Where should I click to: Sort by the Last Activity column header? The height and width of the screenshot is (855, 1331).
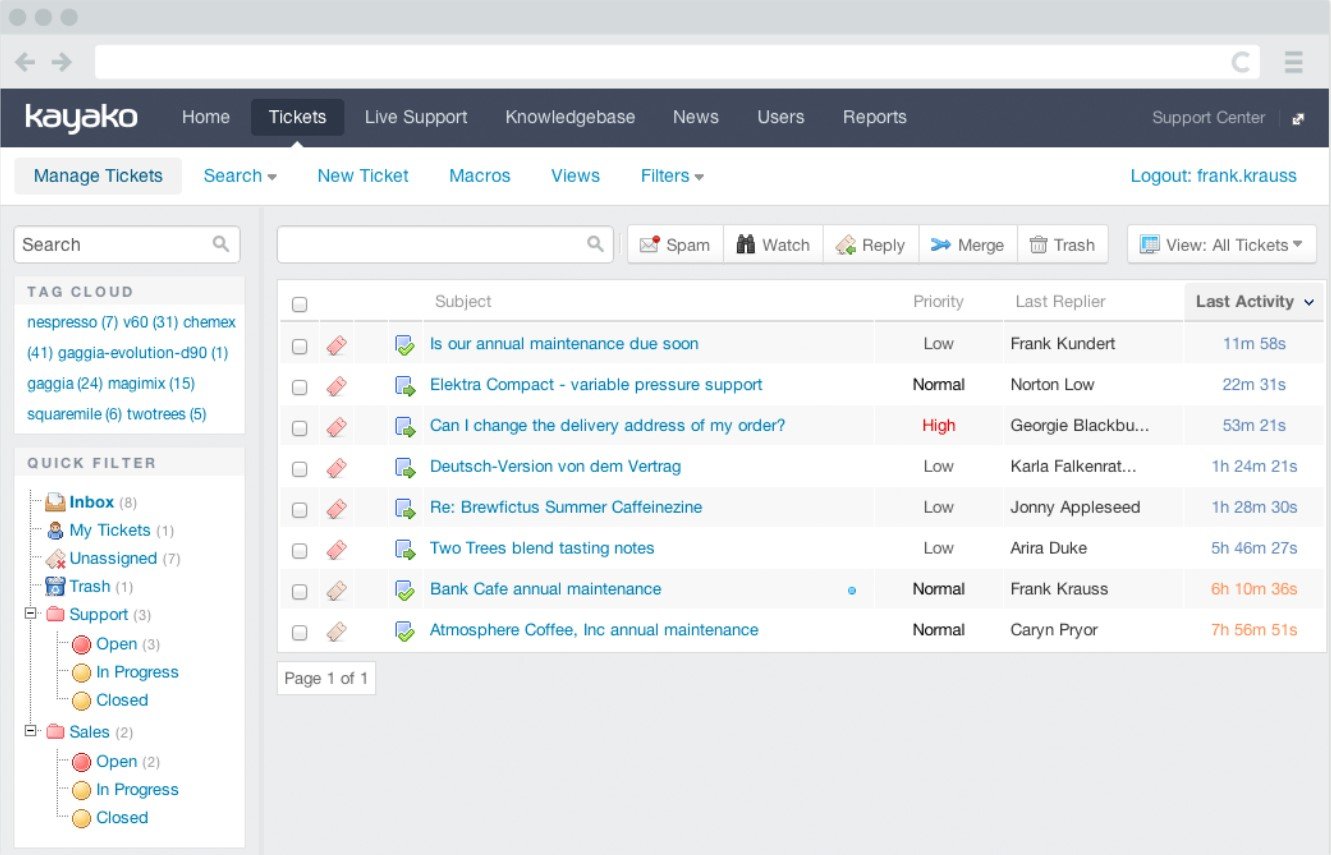1254,301
